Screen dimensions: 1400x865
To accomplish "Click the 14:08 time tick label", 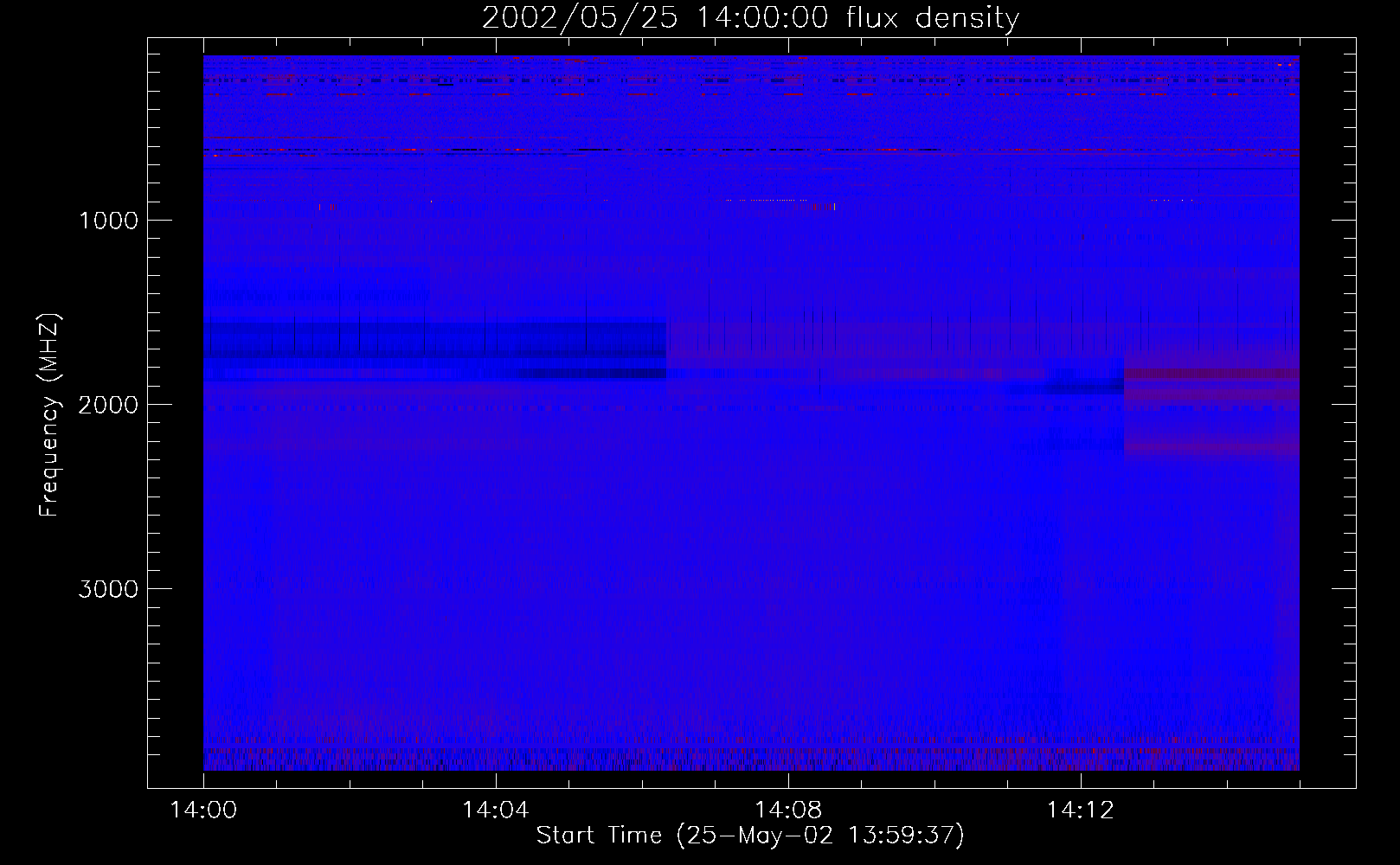I will [787, 811].
